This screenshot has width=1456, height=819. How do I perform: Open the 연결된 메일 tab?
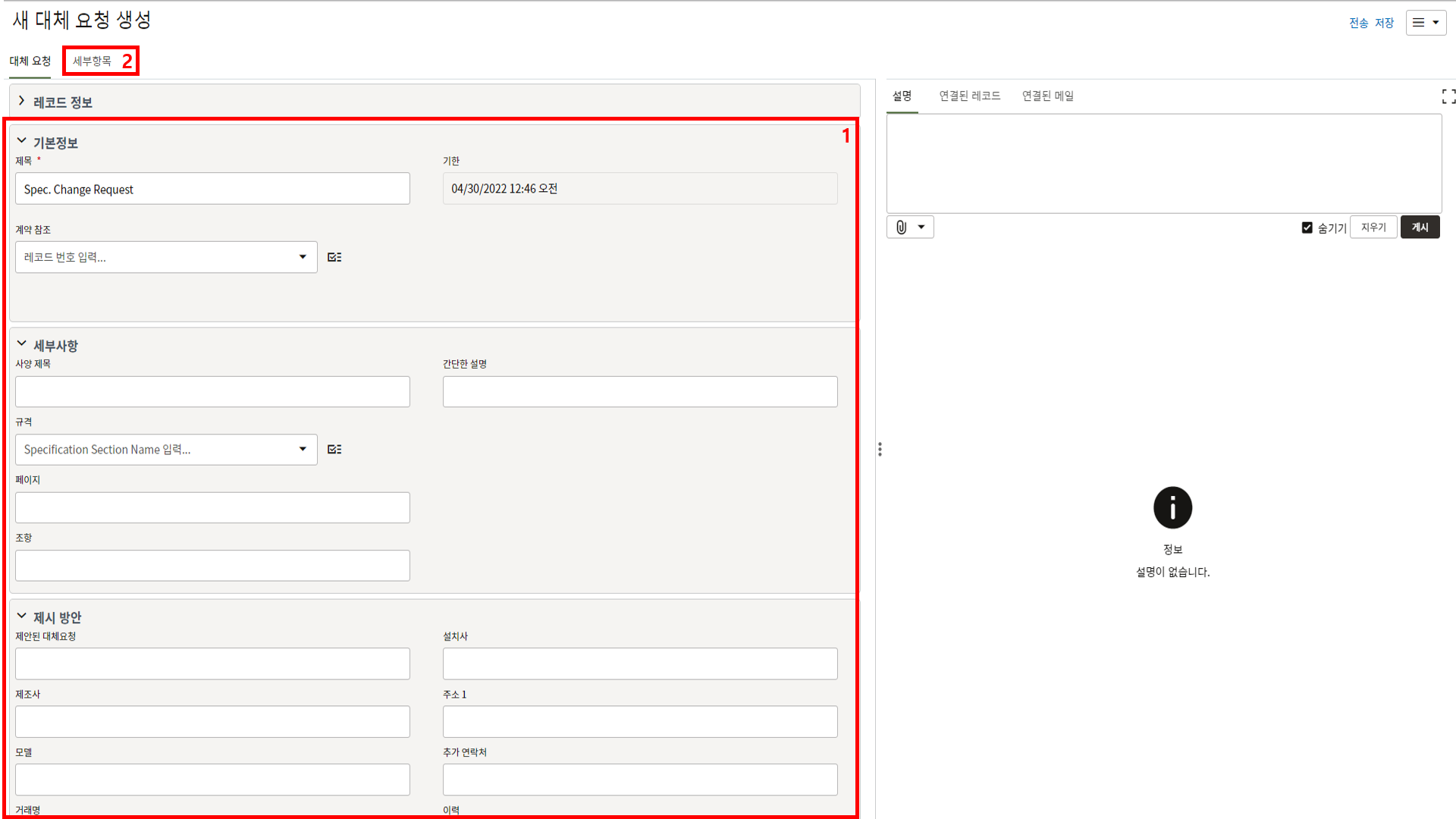coord(1047,96)
